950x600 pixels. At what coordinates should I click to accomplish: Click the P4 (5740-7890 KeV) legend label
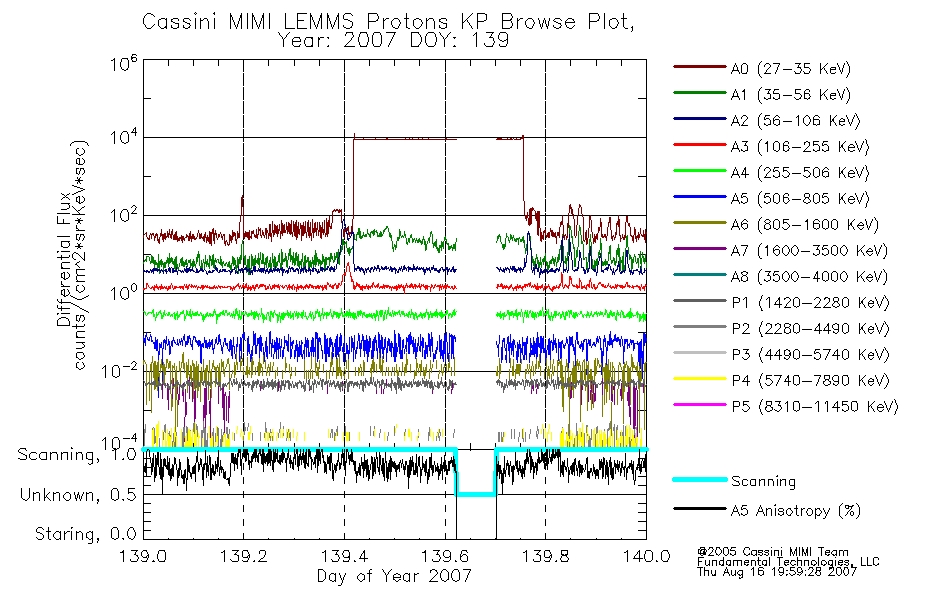[810, 381]
